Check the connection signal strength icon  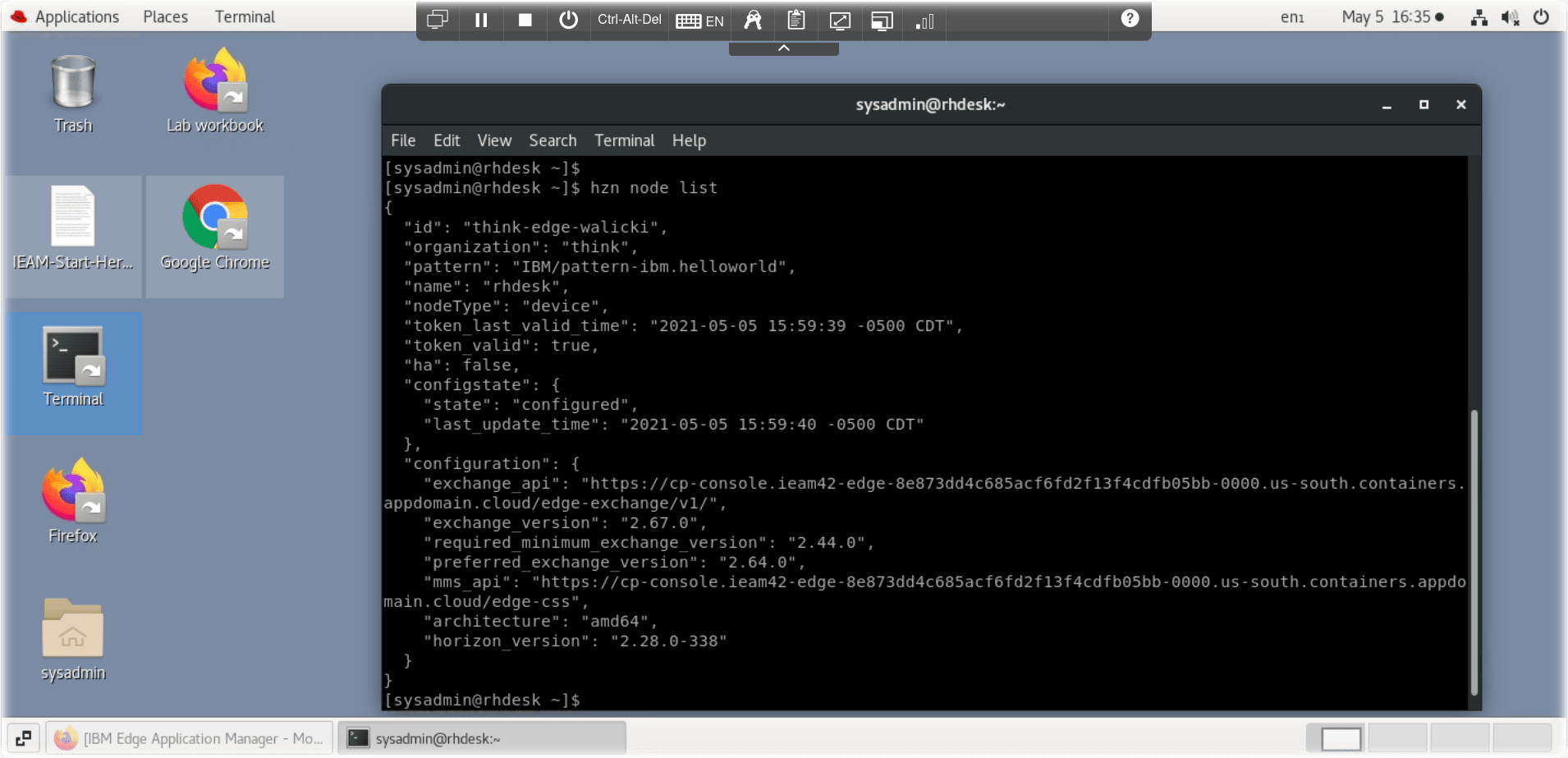coord(924,21)
